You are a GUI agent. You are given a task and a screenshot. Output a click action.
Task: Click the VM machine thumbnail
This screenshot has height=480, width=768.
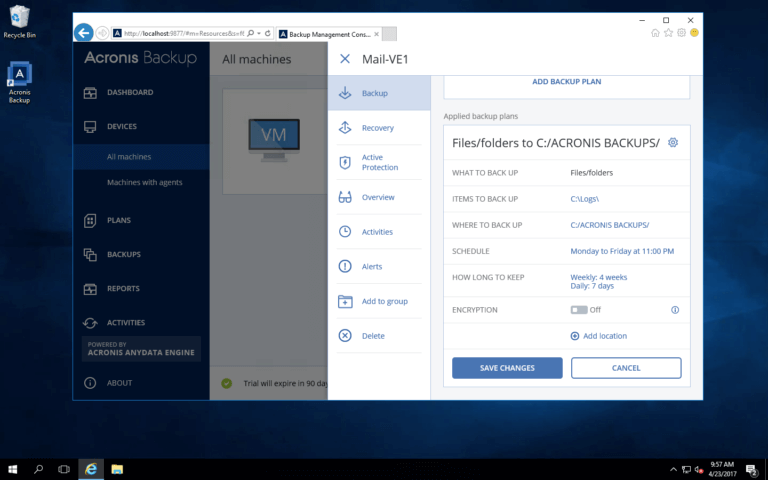274,140
